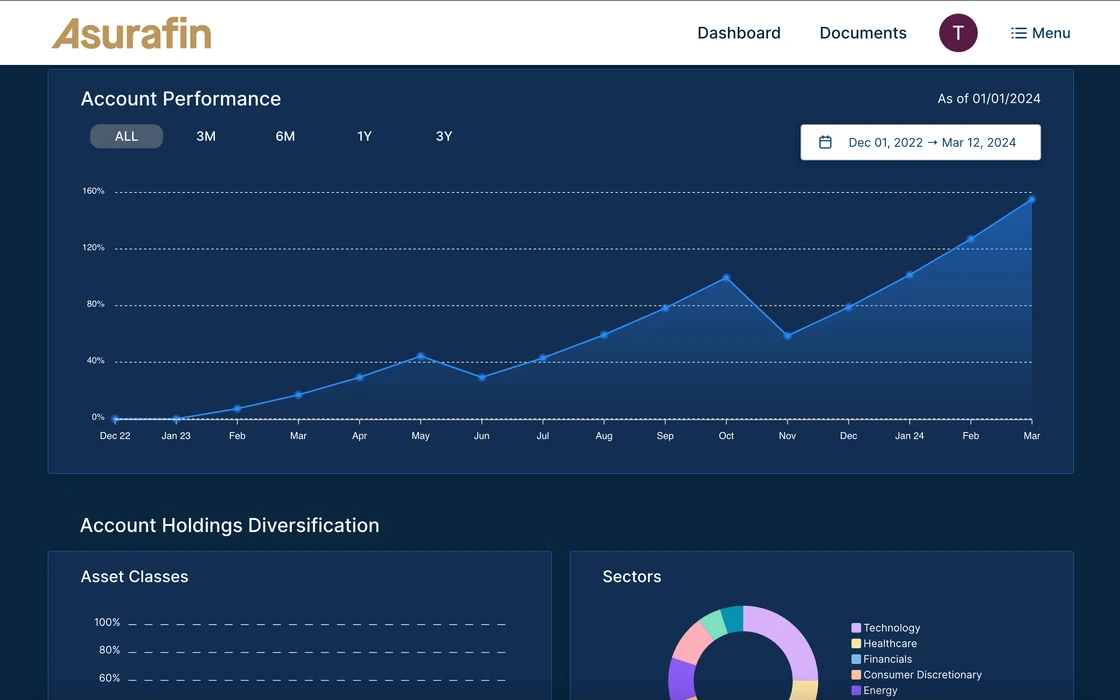Click the Mar 2024 final data point
This screenshot has width=1120, height=700.
[x=1031, y=200]
